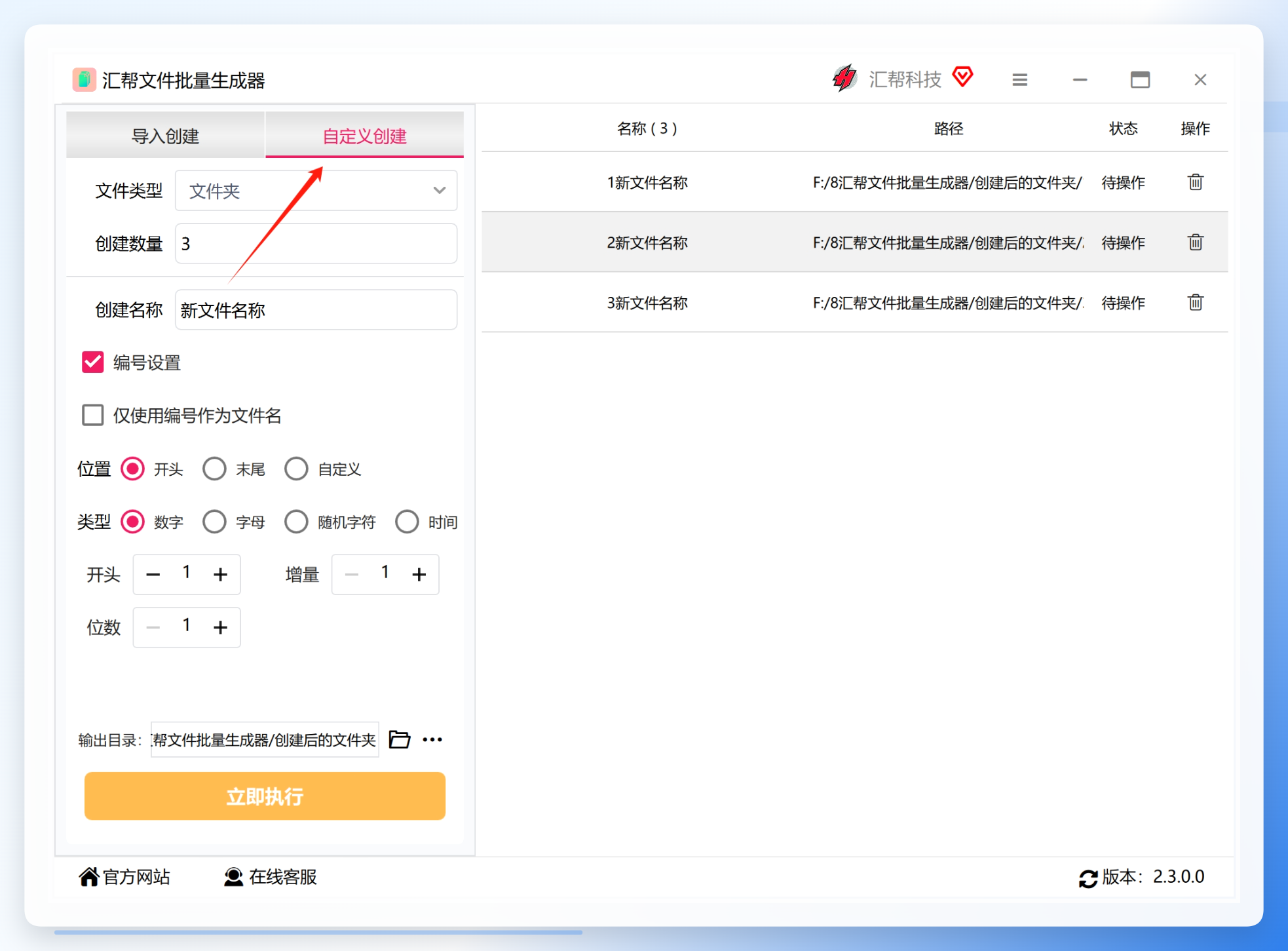Select 末尾 position radio button
This screenshot has height=951, width=1288.
214,469
